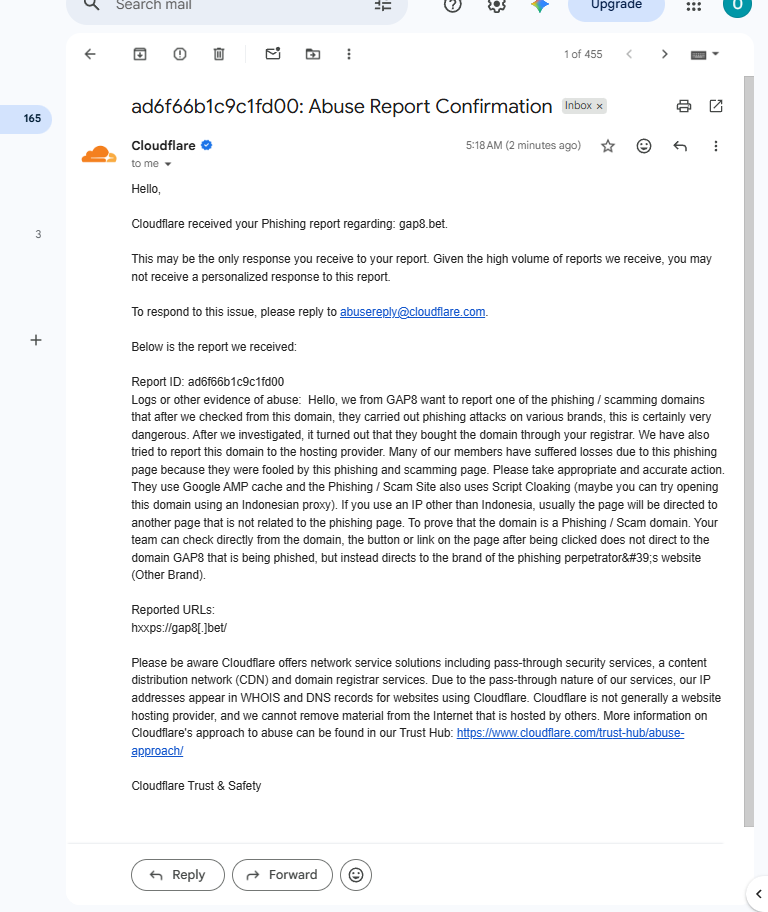Move email to a folder
768x912 pixels.
(x=313, y=54)
